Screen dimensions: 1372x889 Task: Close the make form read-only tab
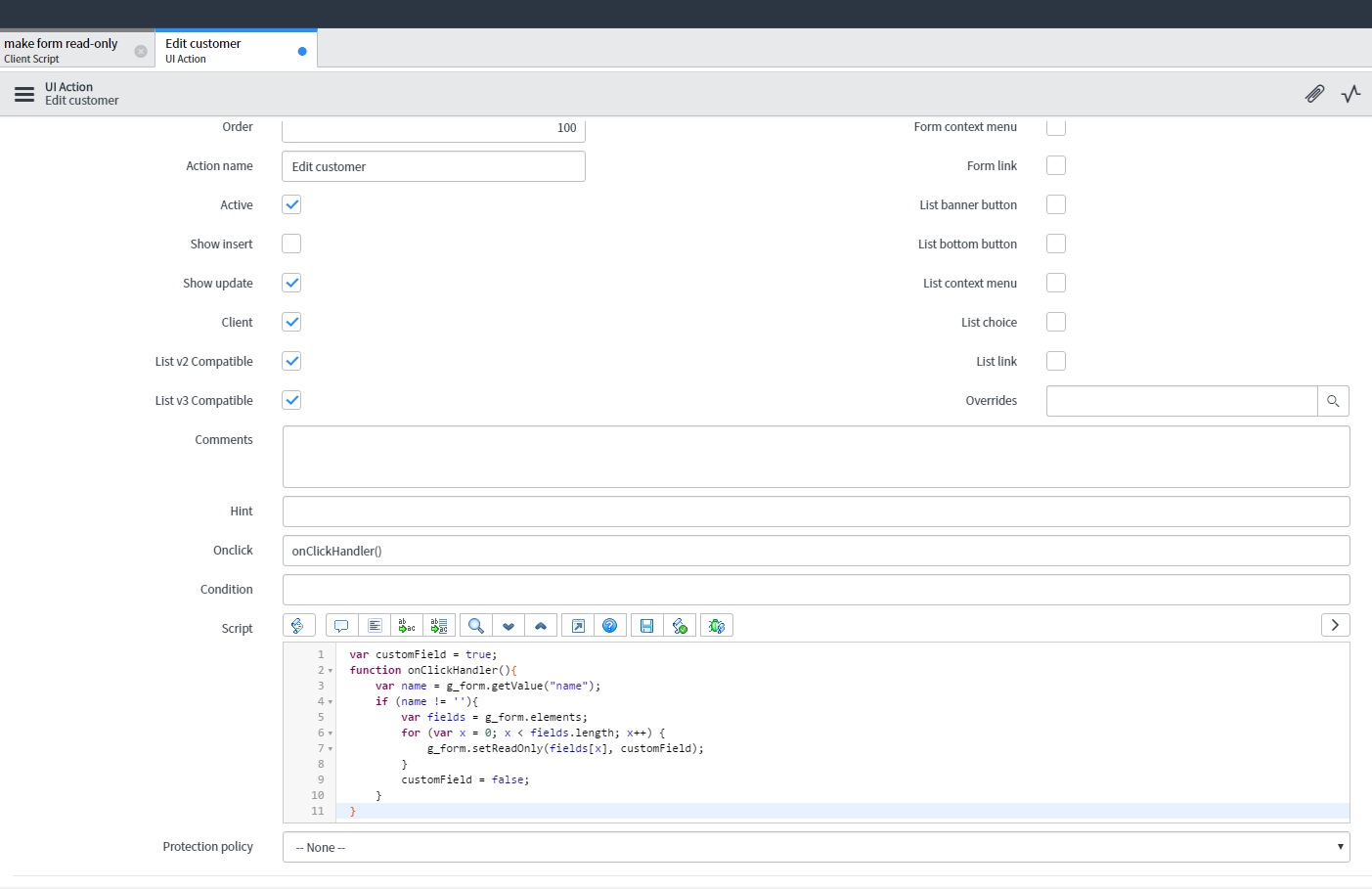pos(141,51)
